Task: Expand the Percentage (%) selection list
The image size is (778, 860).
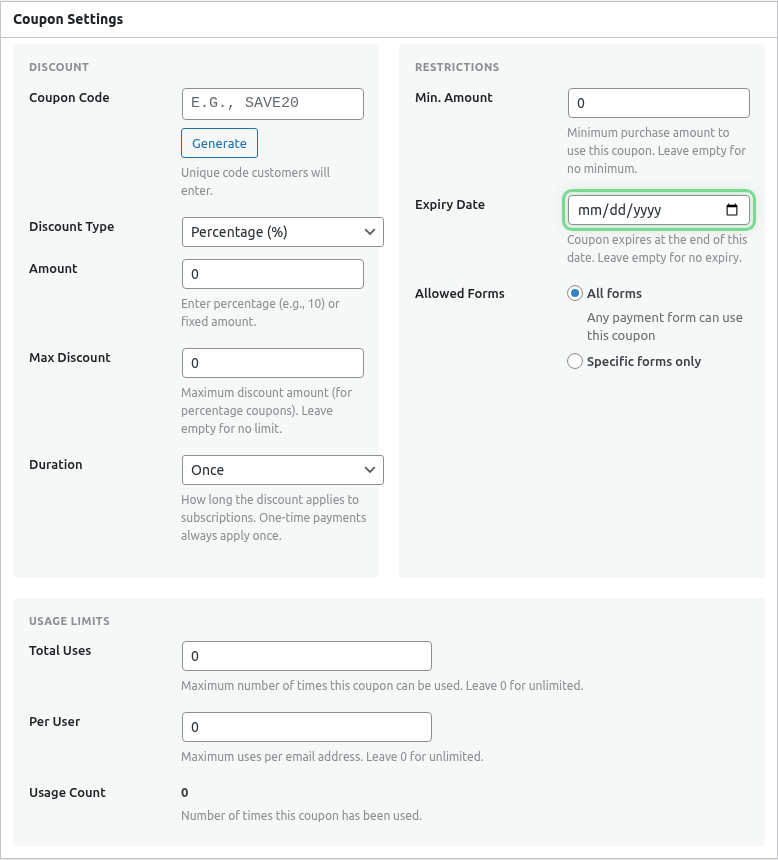Action: [x=282, y=231]
